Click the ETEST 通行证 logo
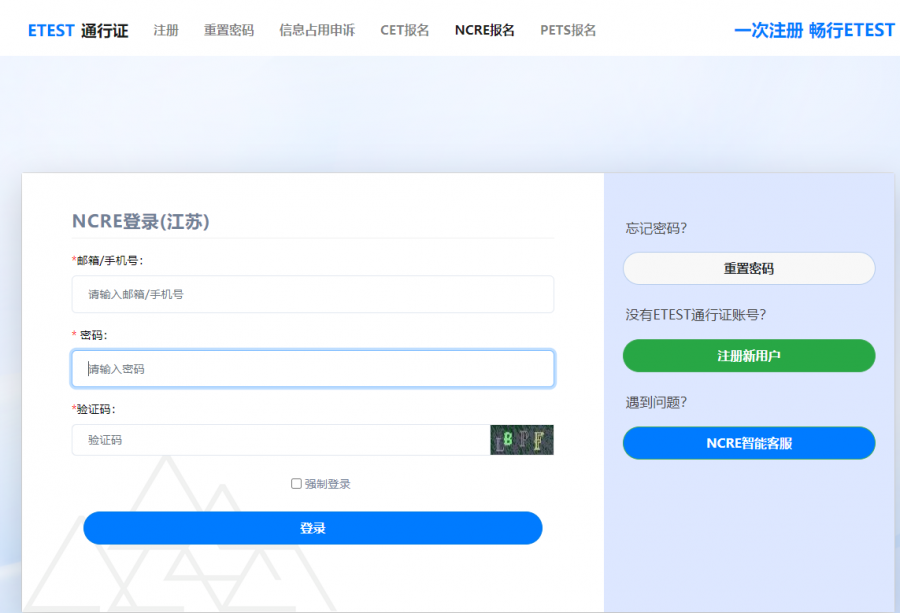Viewport: 900px width, 613px height. point(78,30)
